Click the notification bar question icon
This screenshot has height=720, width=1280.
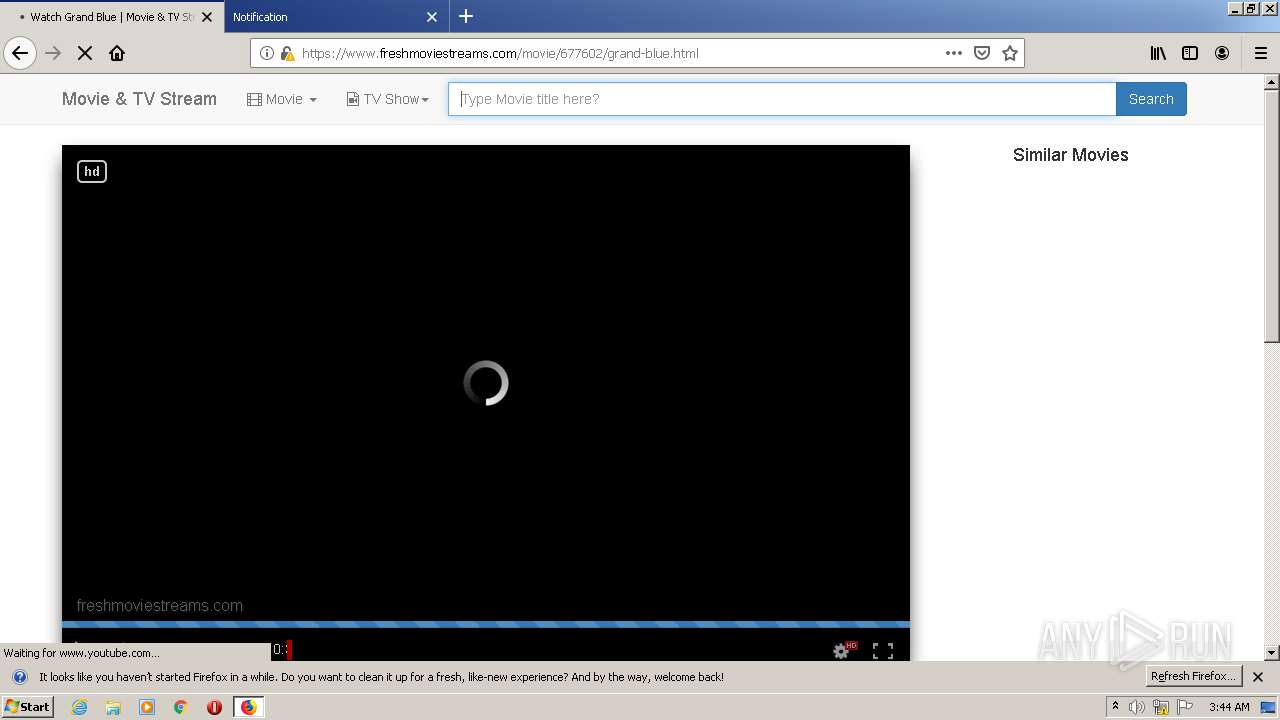point(19,677)
